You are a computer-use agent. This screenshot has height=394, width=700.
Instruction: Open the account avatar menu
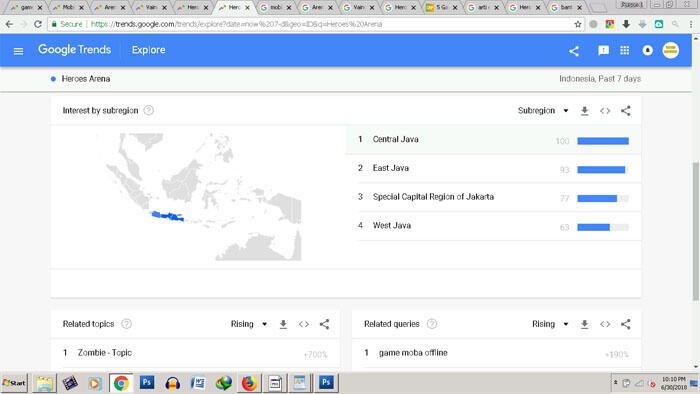pos(671,50)
